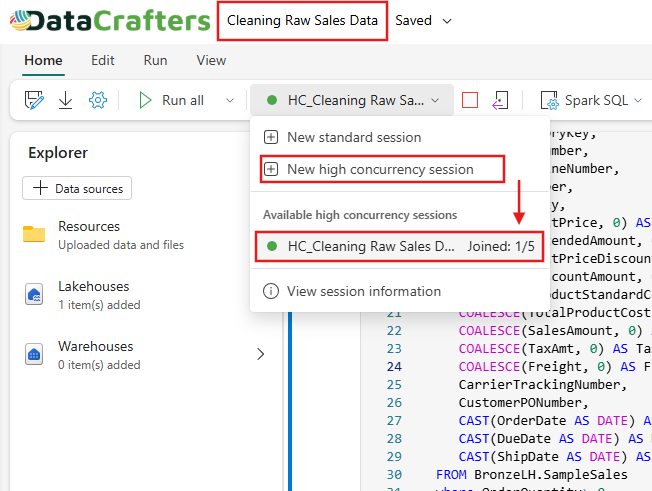This screenshot has height=491, width=652.
Task: Open notebook settings gear icon
Action: point(98,100)
